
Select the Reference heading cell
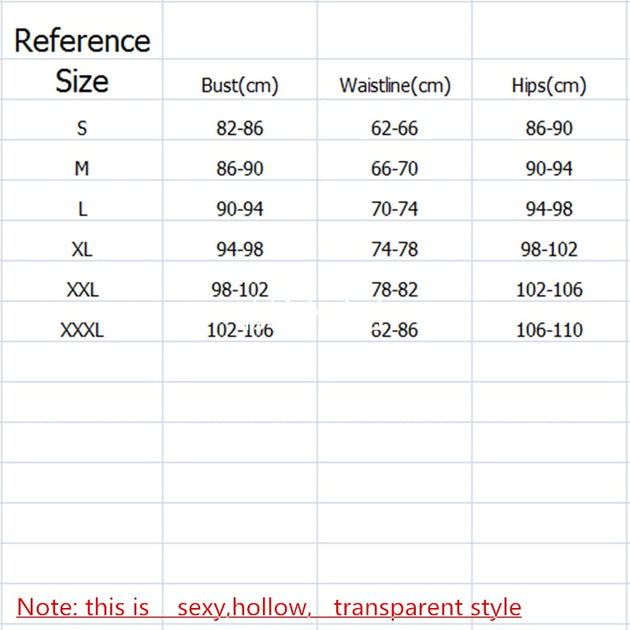click(x=82, y=40)
